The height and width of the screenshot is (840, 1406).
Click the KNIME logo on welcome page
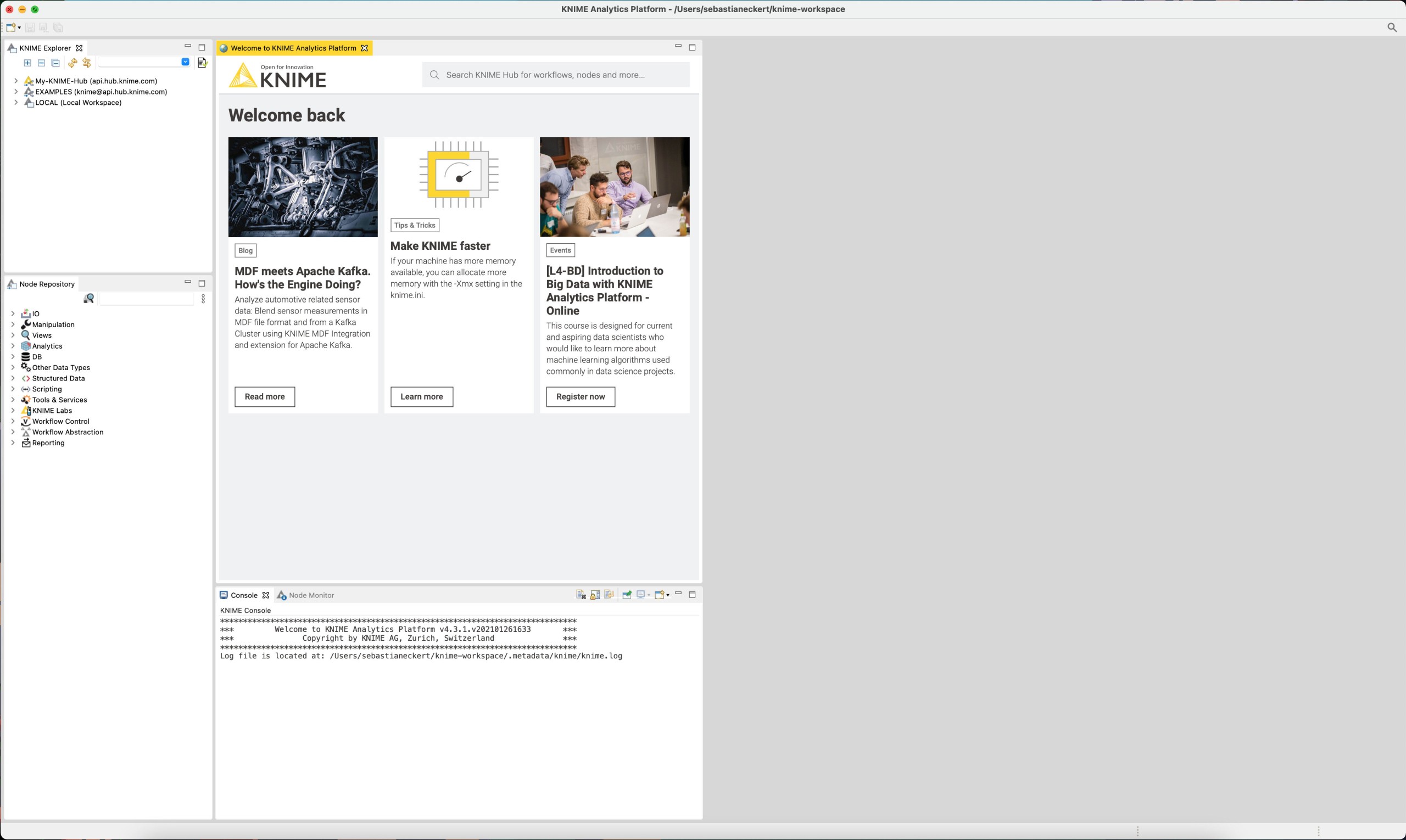(x=277, y=76)
